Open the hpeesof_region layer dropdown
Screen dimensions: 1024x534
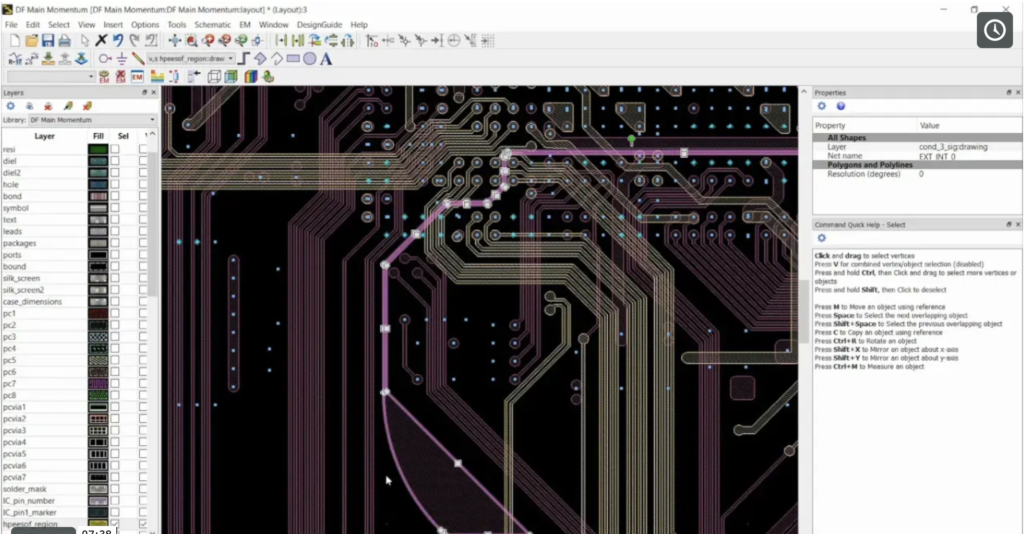[x=231, y=59]
